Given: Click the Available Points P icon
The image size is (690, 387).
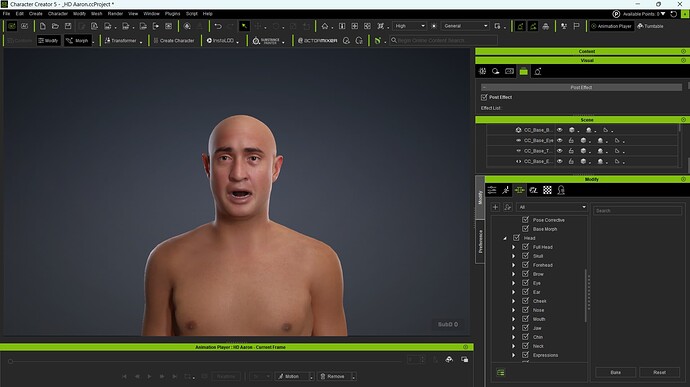Looking at the screenshot, I should (x=616, y=14).
